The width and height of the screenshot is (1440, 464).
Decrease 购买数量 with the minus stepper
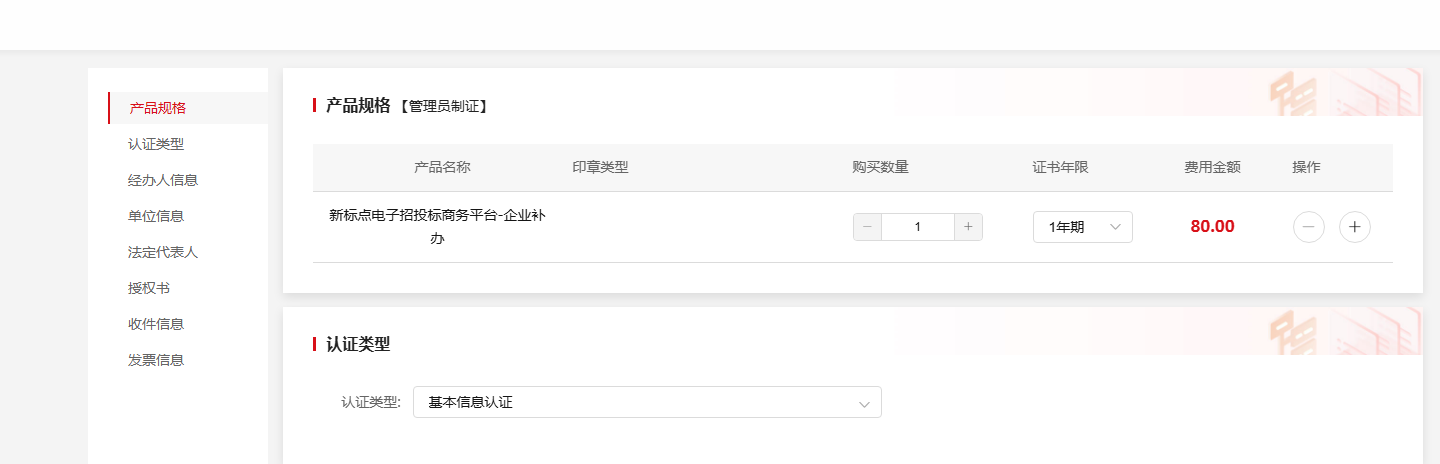867,227
